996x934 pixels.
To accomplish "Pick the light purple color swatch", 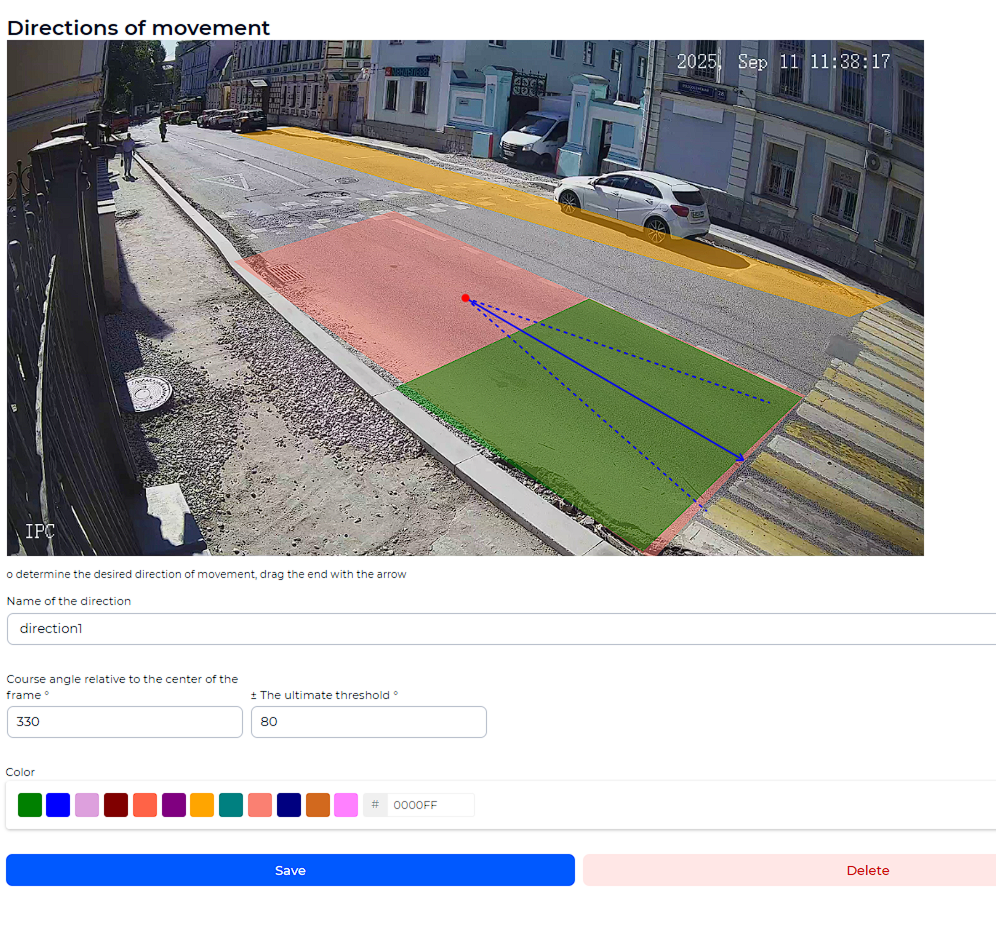I will coord(87,804).
